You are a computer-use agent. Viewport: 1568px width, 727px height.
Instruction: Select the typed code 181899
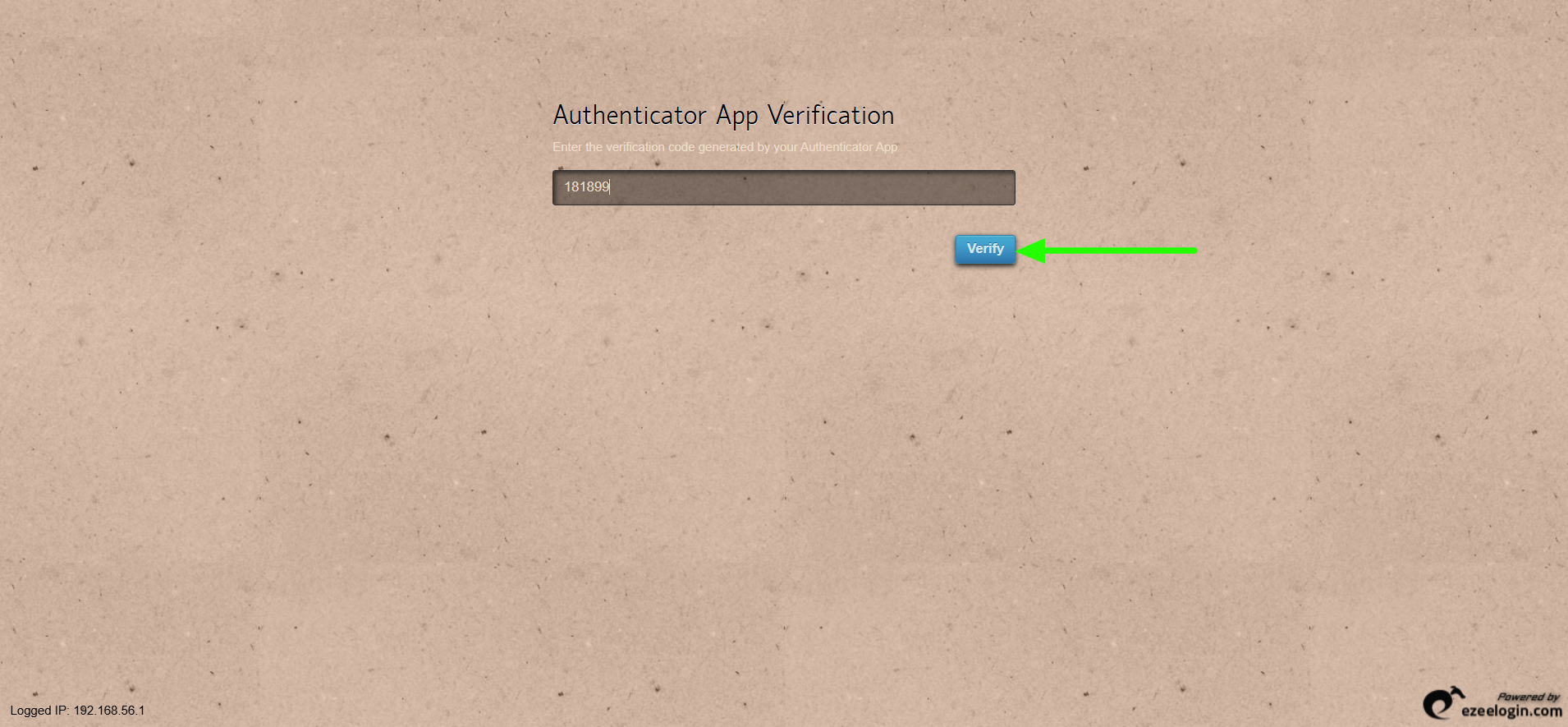click(587, 186)
